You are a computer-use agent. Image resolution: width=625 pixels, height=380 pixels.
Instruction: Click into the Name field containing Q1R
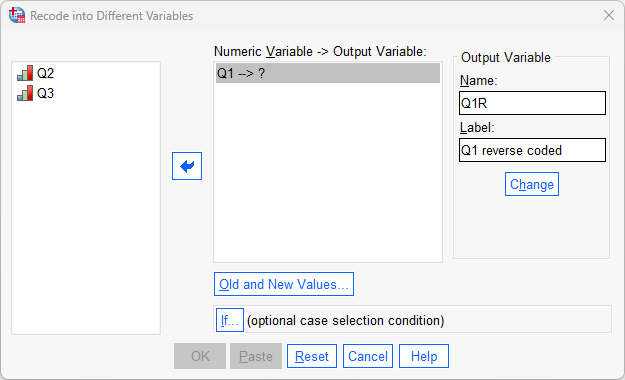click(x=532, y=103)
